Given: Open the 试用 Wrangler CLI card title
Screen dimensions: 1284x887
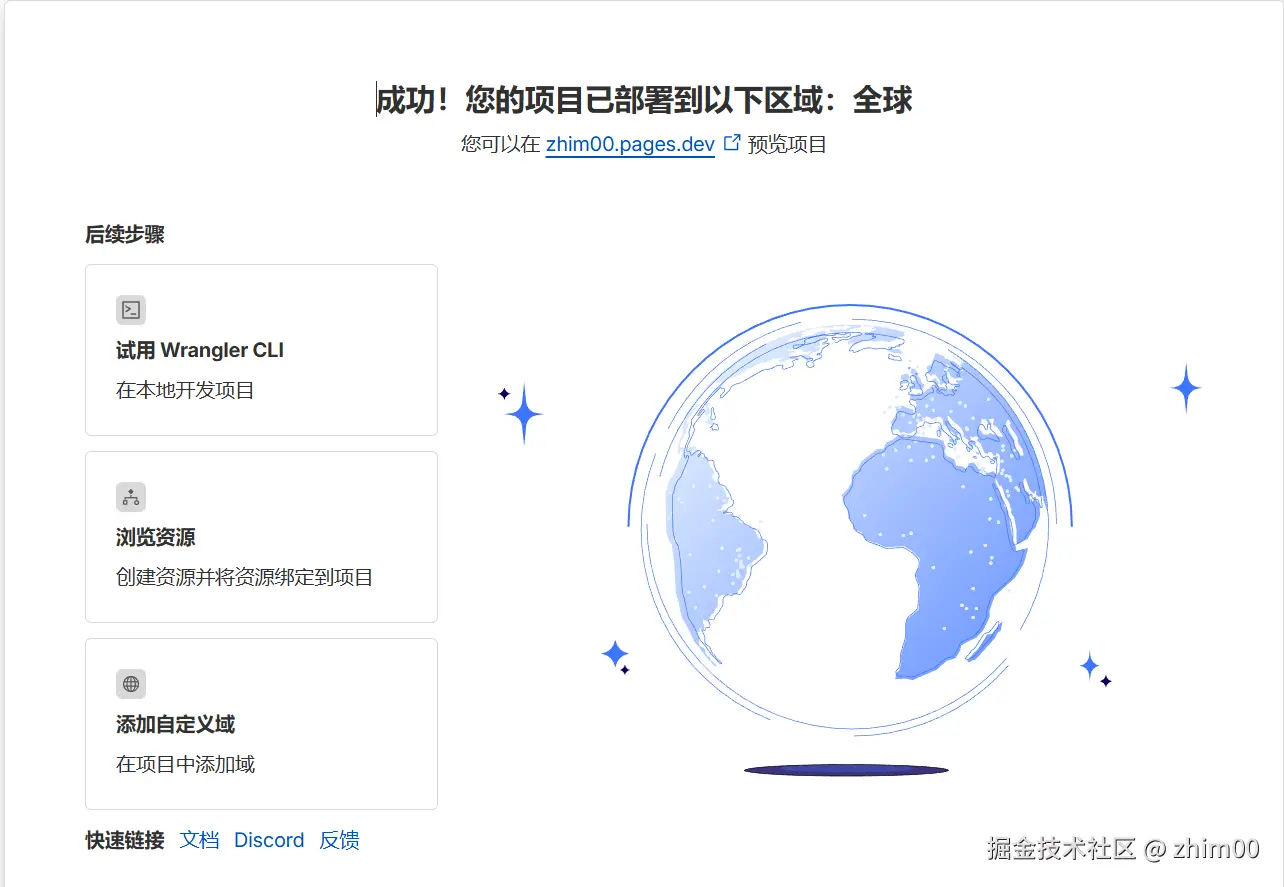Looking at the screenshot, I should click(200, 350).
